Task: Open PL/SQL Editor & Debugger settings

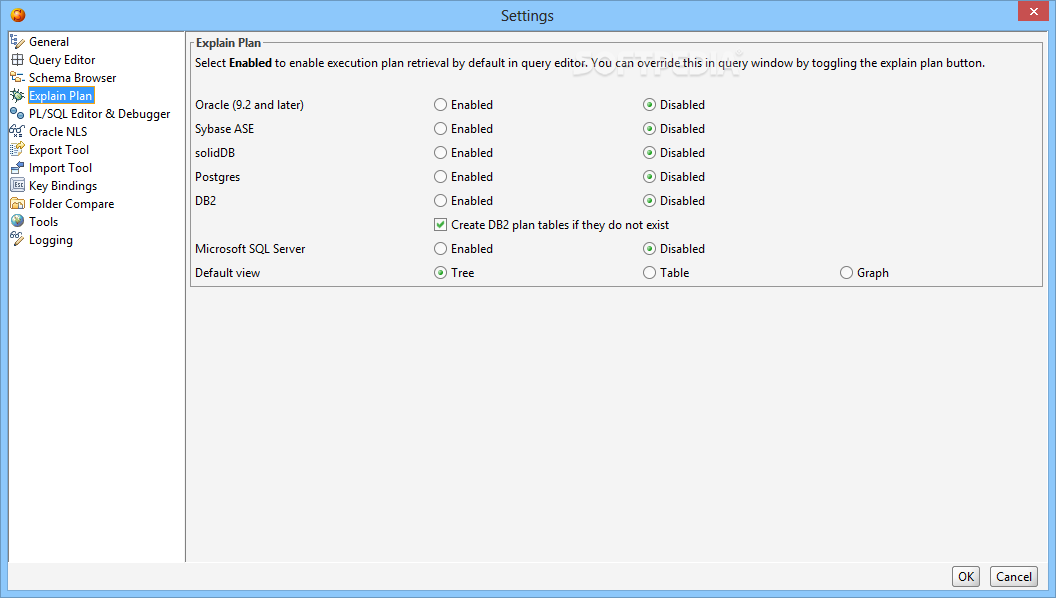Action: click(100, 114)
